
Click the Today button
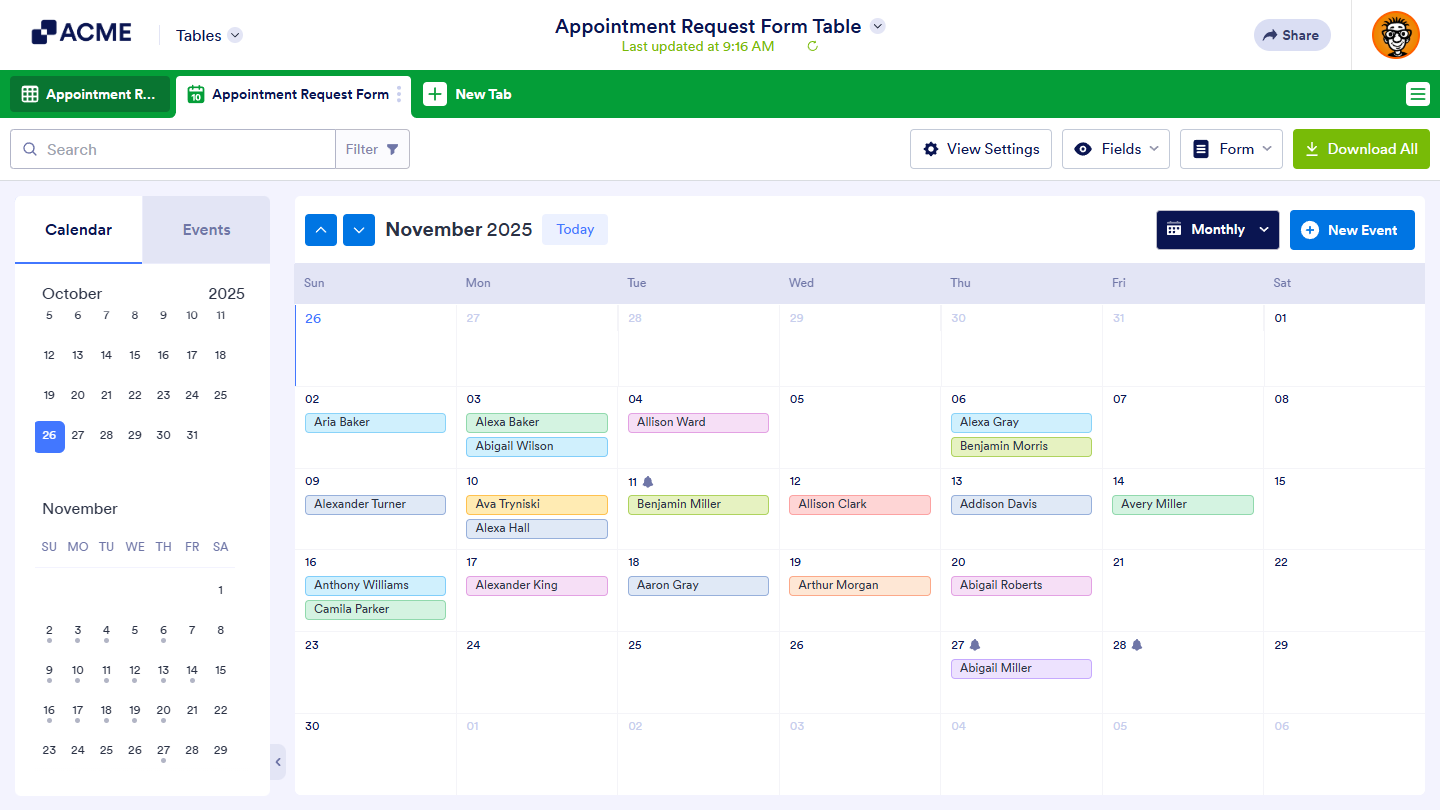pyautogui.click(x=575, y=229)
